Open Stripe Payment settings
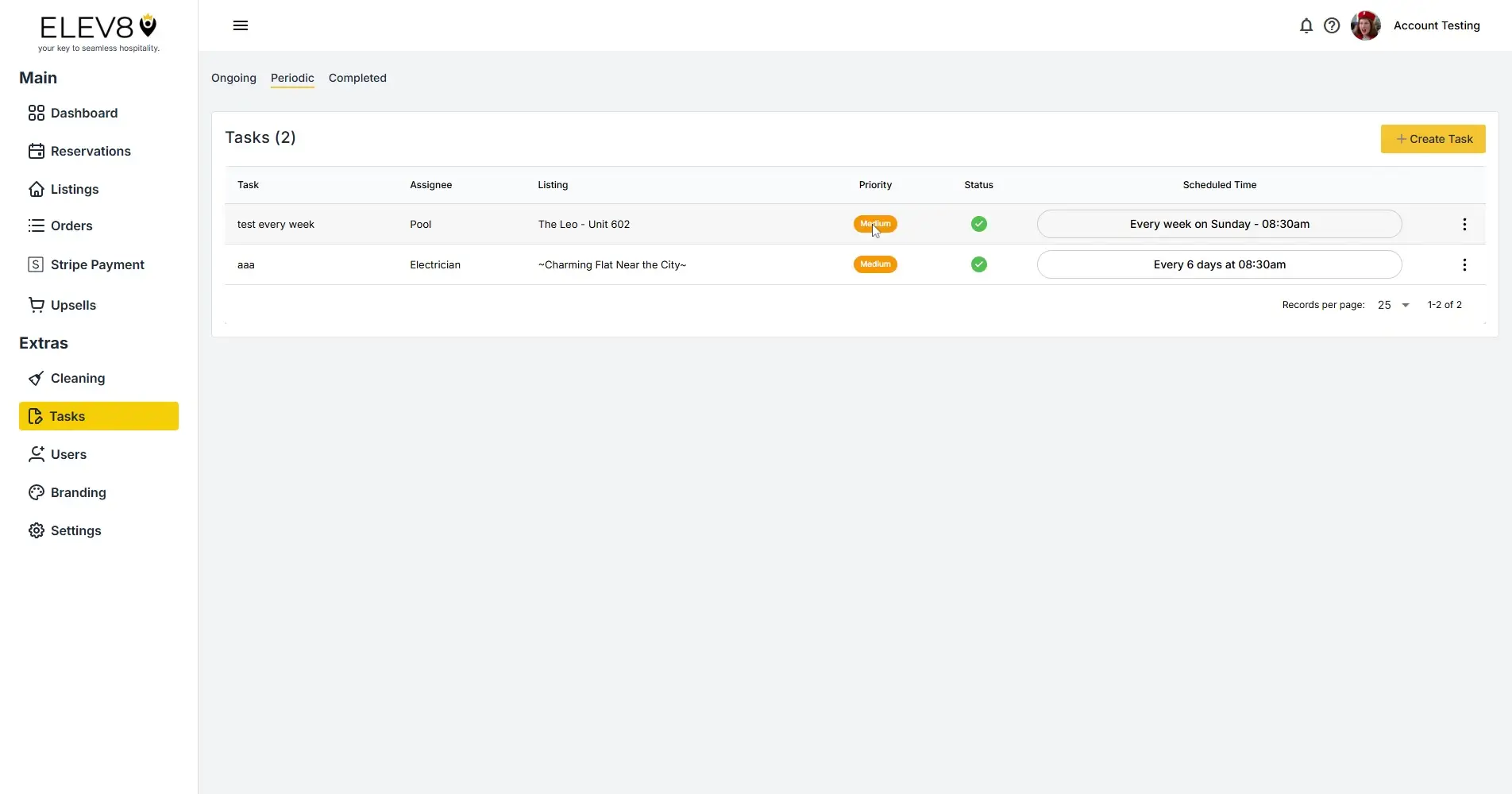The image size is (1512, 794). 98,264
